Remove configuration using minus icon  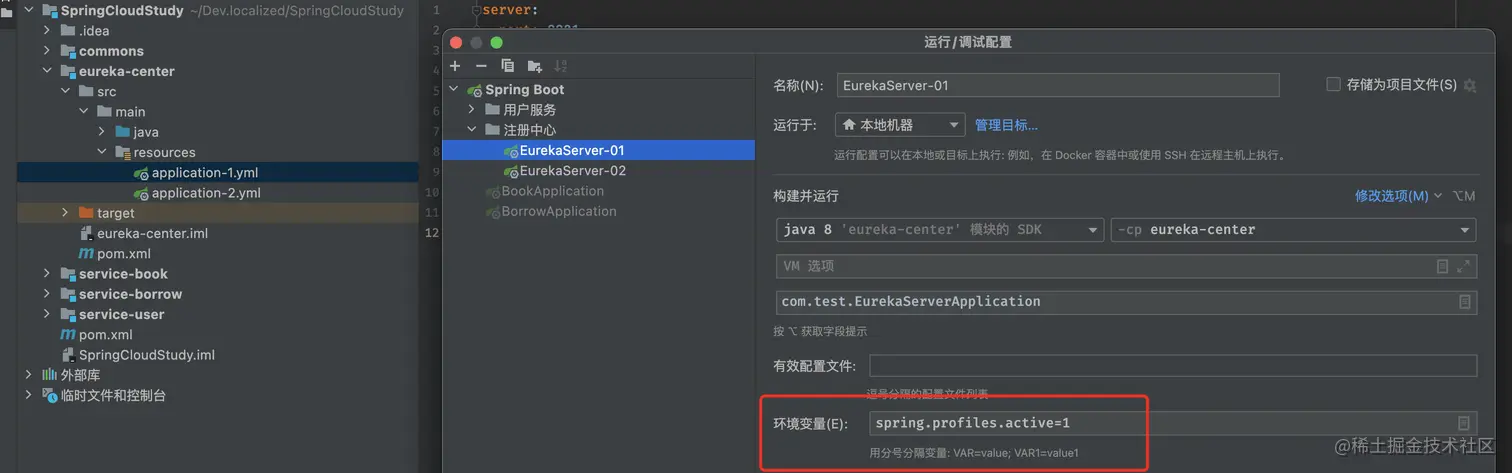click(x=481, y=66)
